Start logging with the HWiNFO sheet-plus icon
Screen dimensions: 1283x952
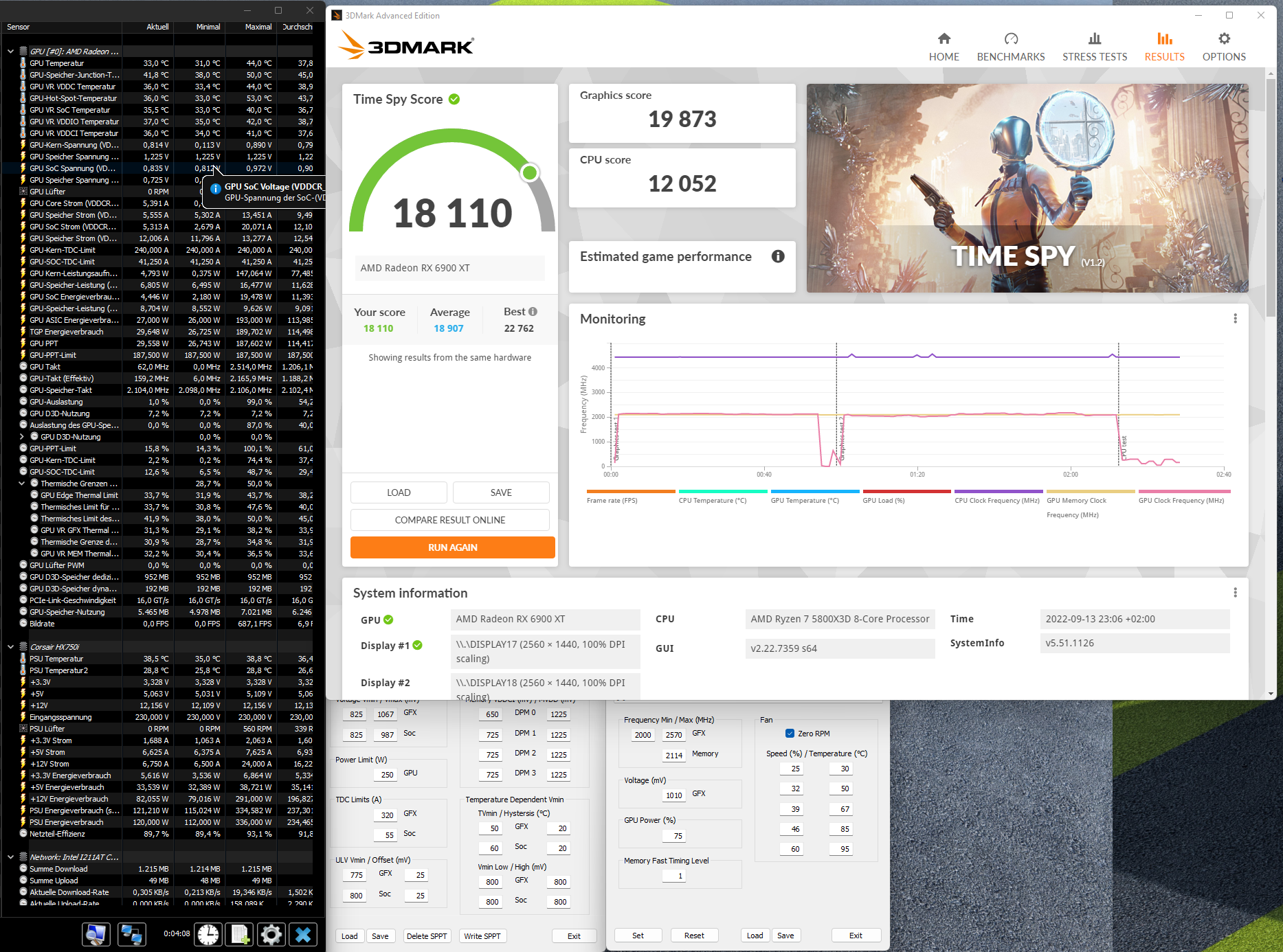(240, 934)
